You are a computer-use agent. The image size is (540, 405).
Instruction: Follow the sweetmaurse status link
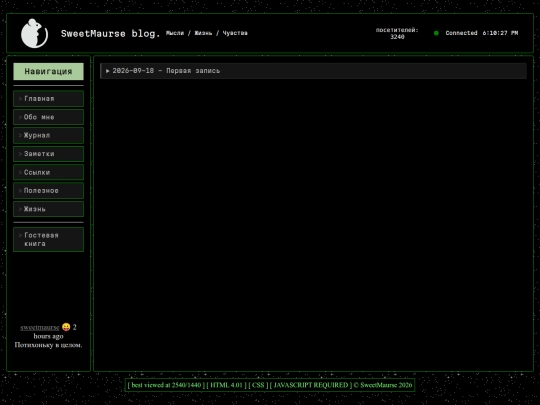pos(40,327)
